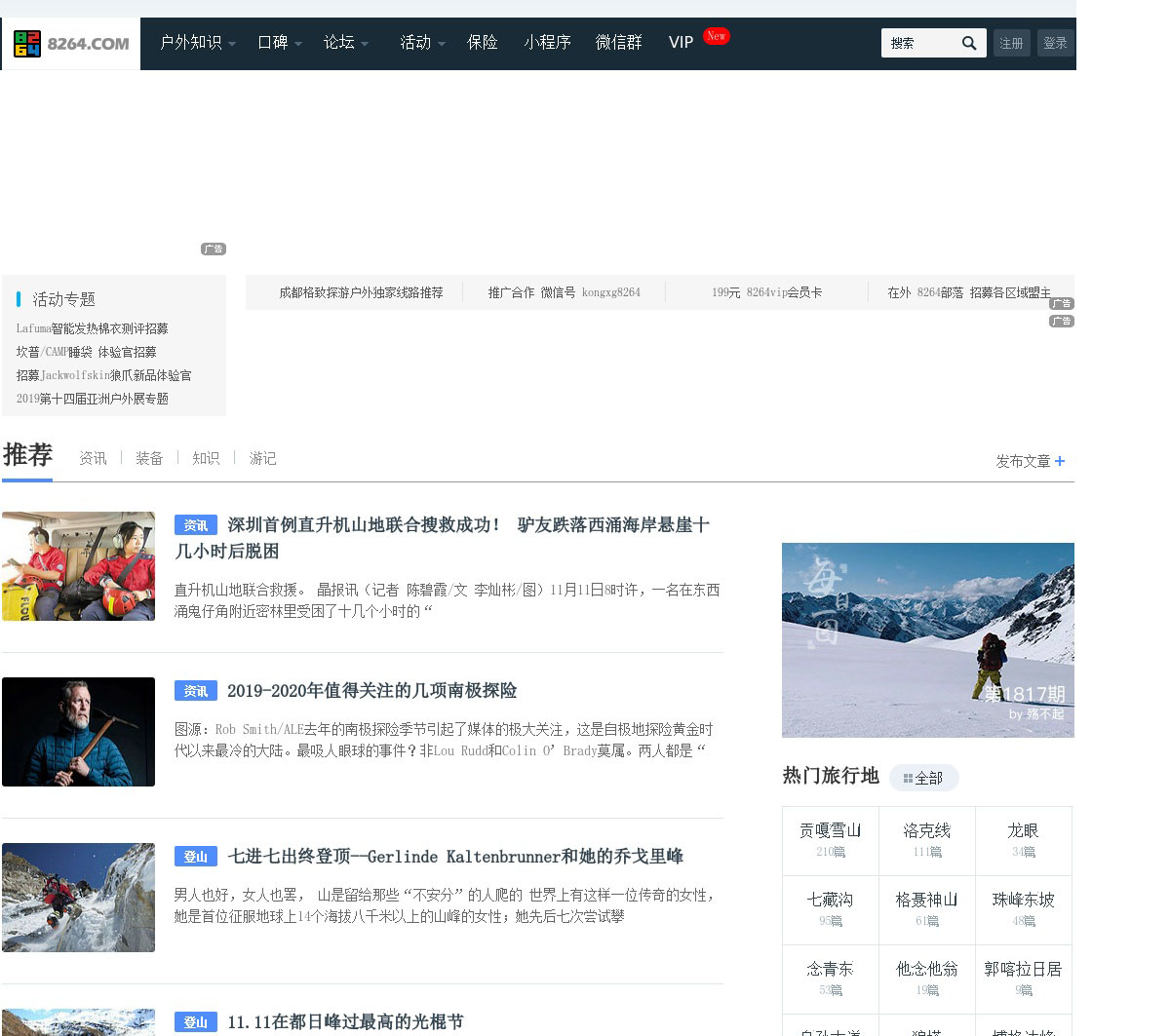
Task: Click the 登山 tag on Gerlinde Kaltenbrunner article
Action: 195,857
